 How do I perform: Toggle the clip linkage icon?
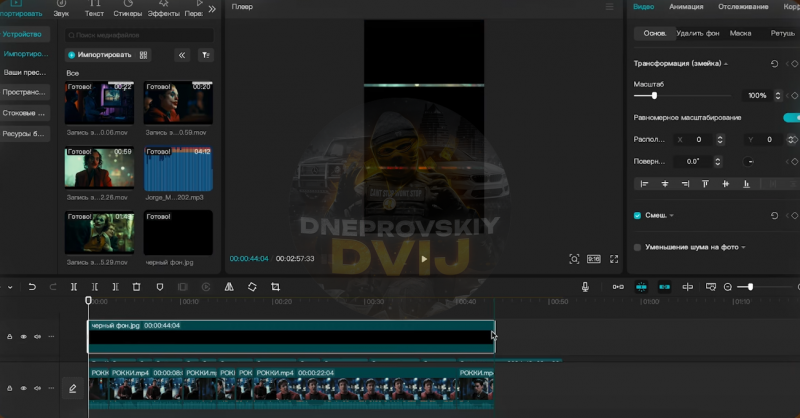pyautogui.click(x=664, y=287)
